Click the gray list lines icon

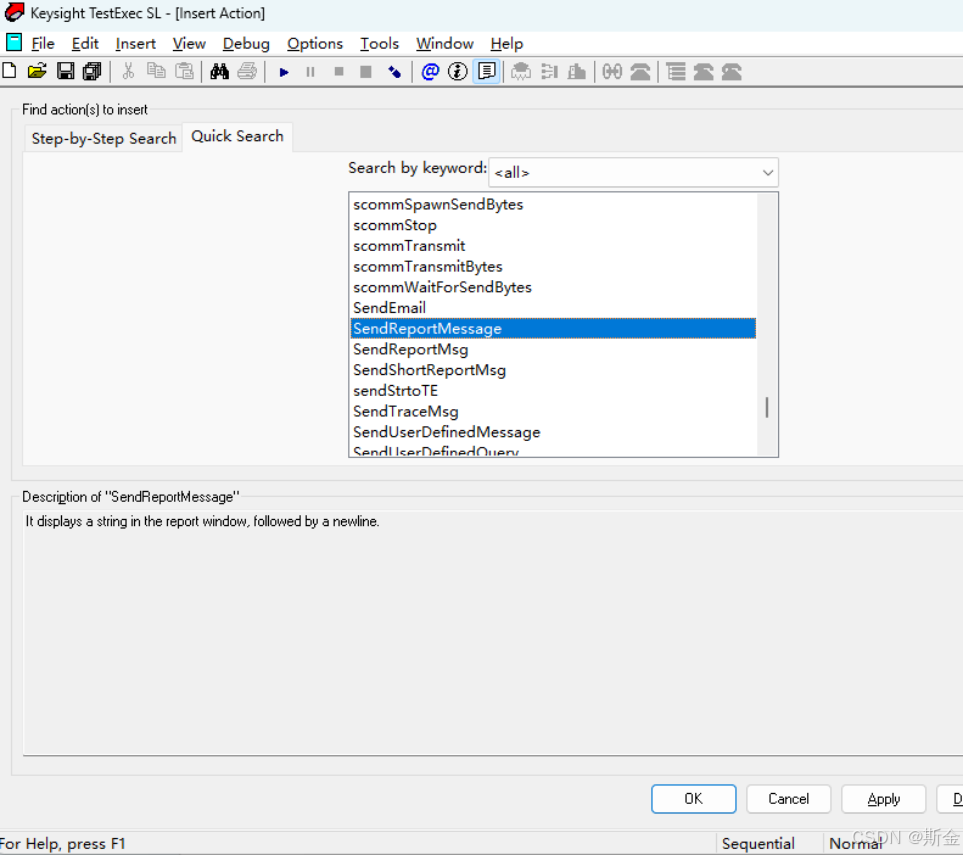click(676, 71)
